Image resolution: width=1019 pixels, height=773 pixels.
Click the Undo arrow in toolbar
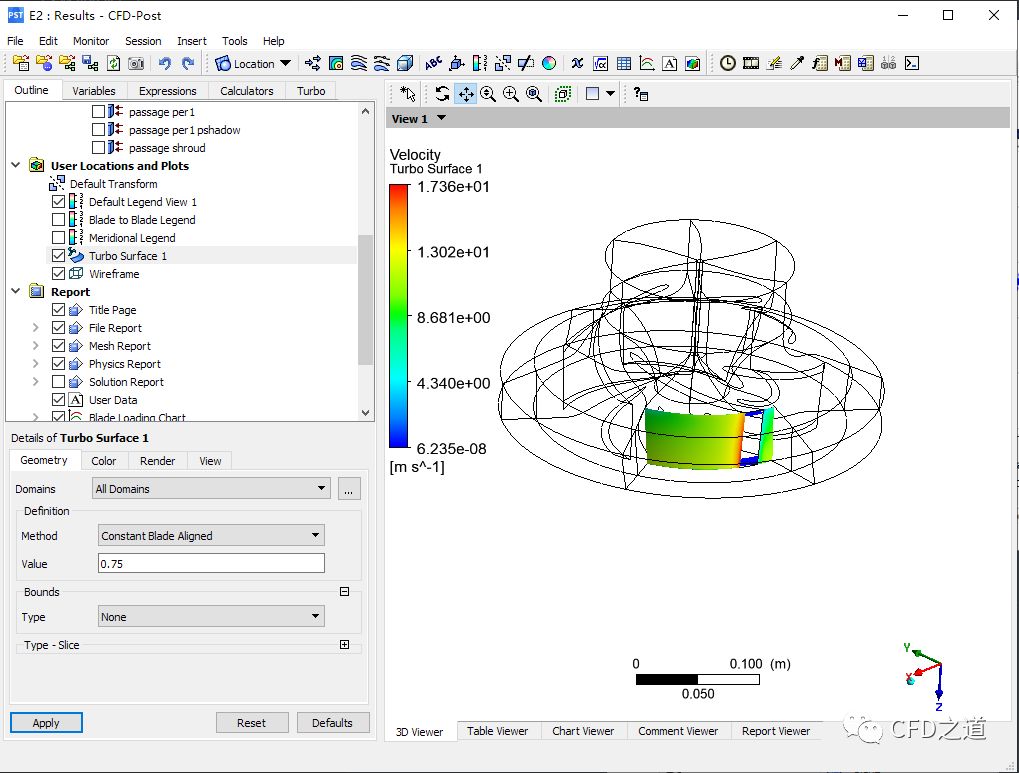165,63
